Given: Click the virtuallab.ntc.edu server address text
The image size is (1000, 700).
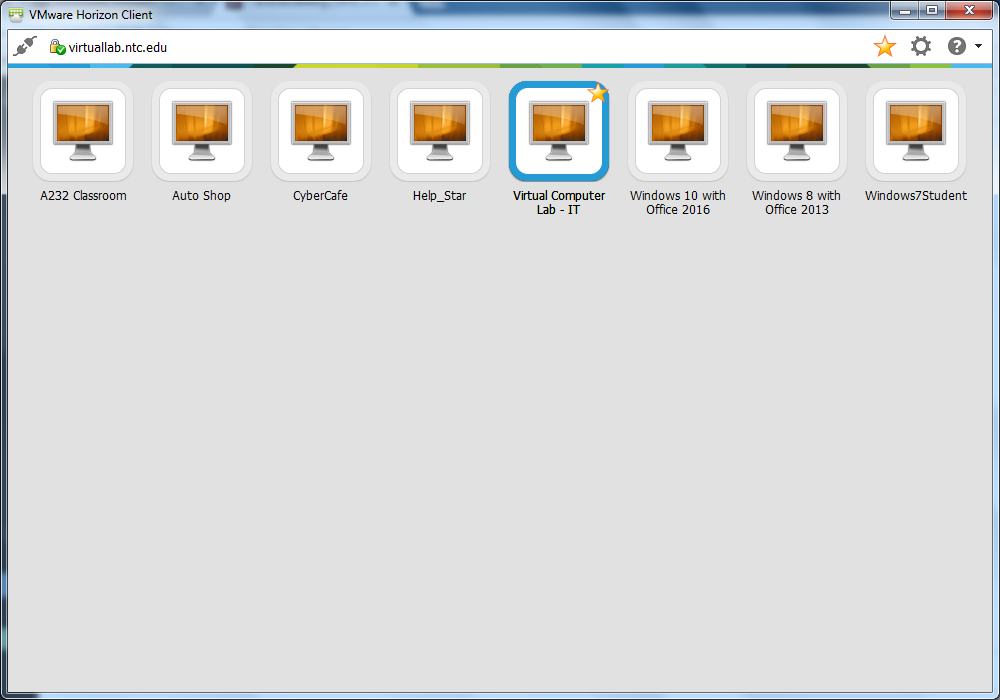Looking at the screenshot, I should (117, 47).
